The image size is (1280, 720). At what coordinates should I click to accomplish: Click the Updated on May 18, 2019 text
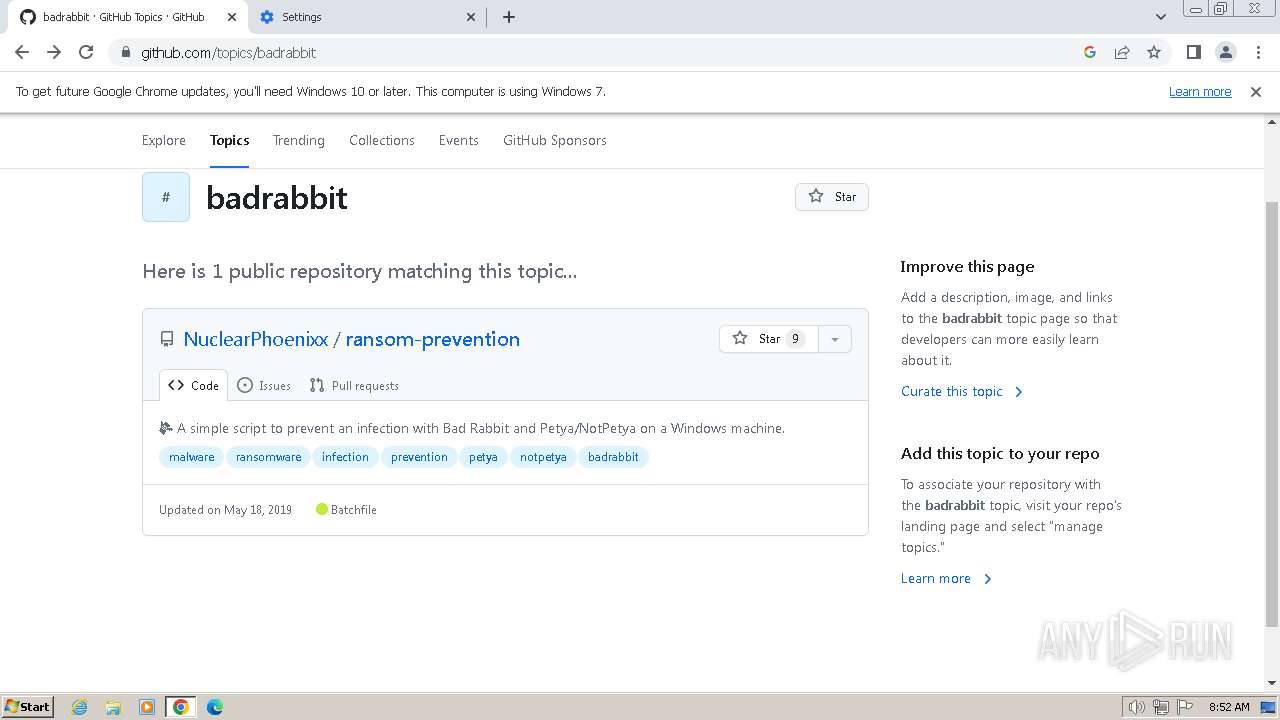pos(226,510)
